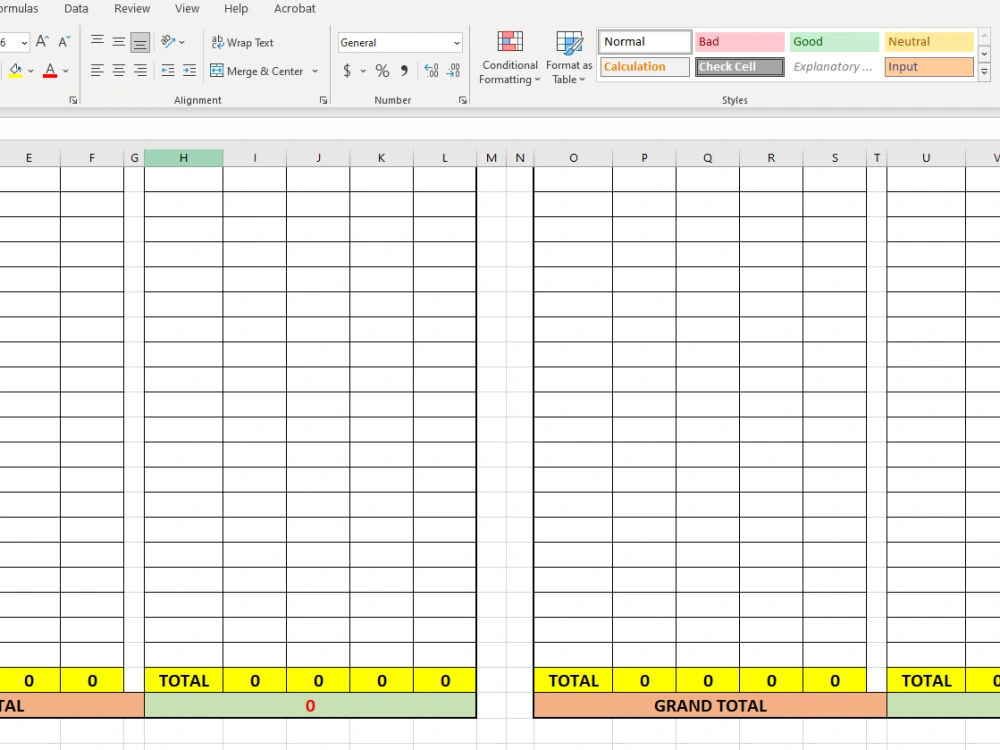The image size is (1000, 750).
Task: Open Format as Table menu
Action: tap(569, 57)
